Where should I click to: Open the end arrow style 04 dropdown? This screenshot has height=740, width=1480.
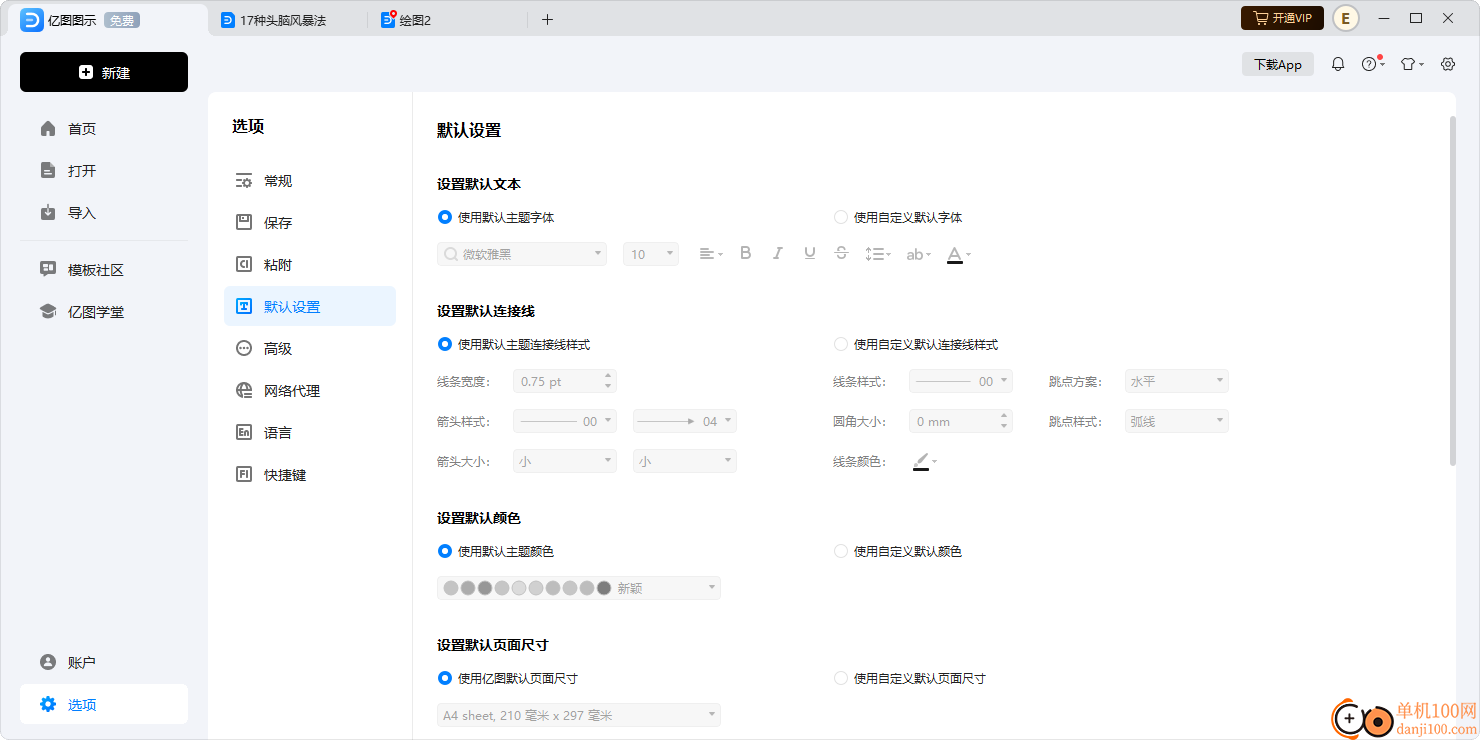point(685,421)
